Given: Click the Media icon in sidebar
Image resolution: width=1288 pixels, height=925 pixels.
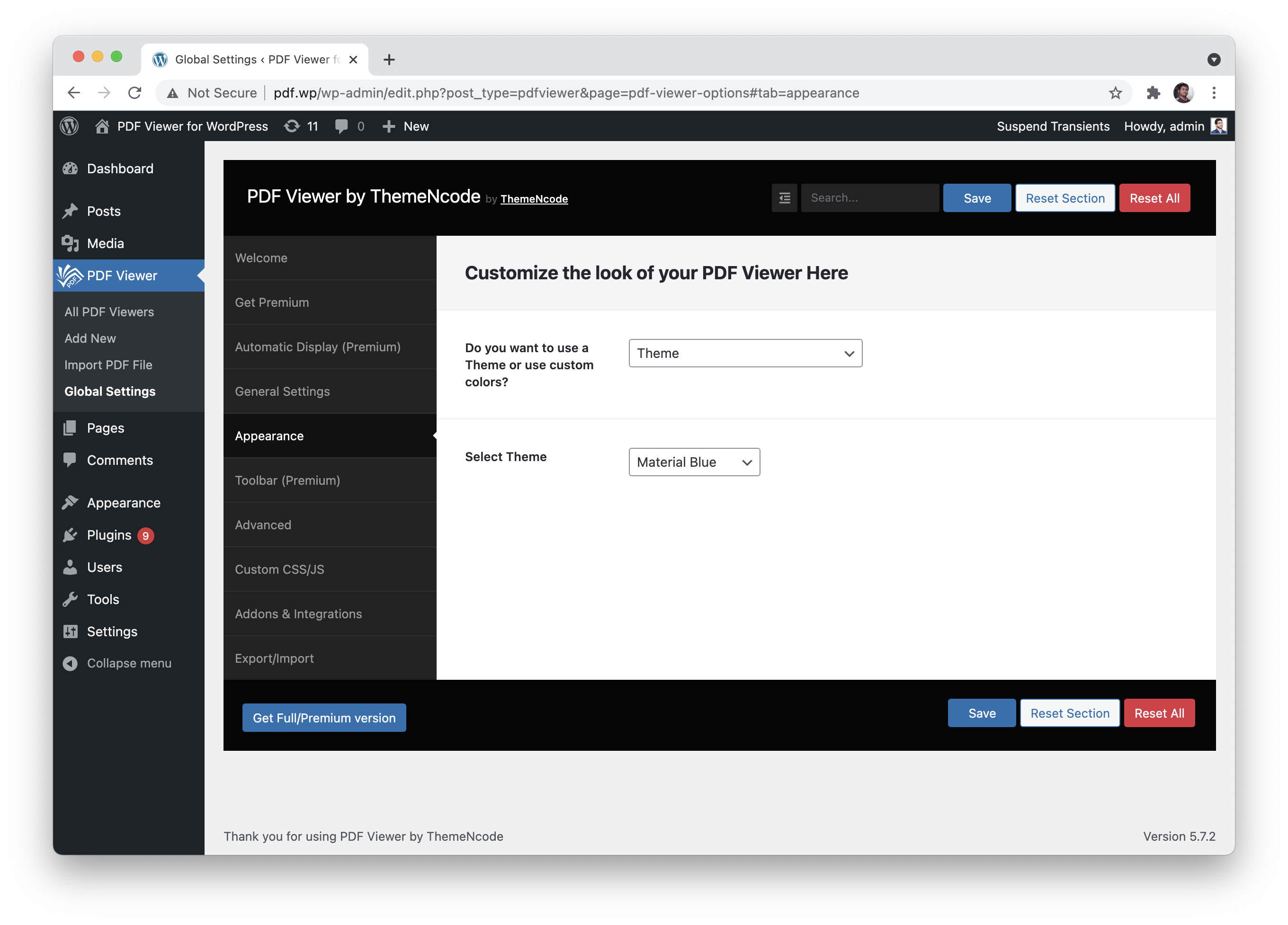Looking at the screenshot, I should pyautogui.click(x=71, y=244).
